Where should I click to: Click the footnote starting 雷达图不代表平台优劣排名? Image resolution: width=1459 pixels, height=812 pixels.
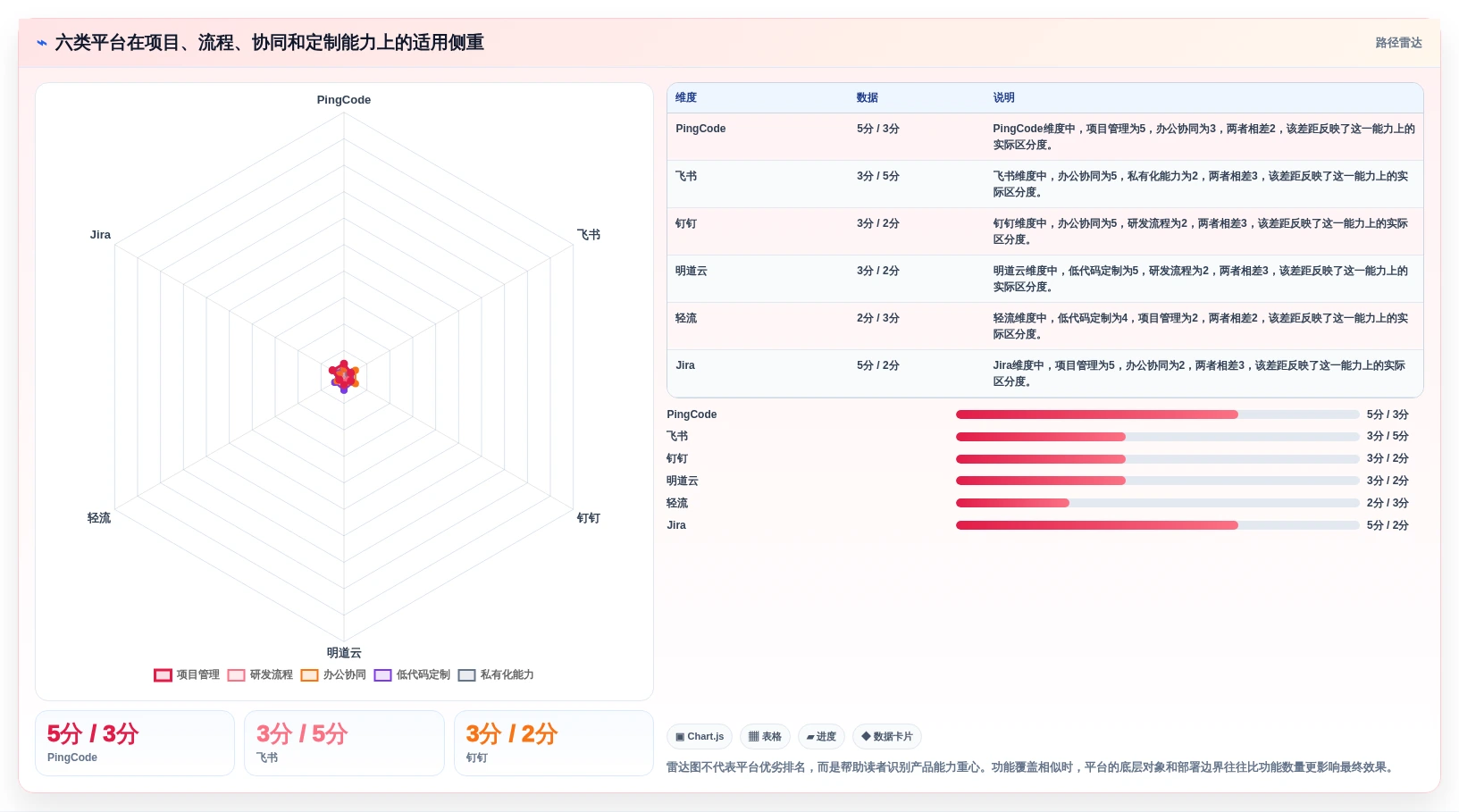pyautogui.click(x=1032, y=767)
